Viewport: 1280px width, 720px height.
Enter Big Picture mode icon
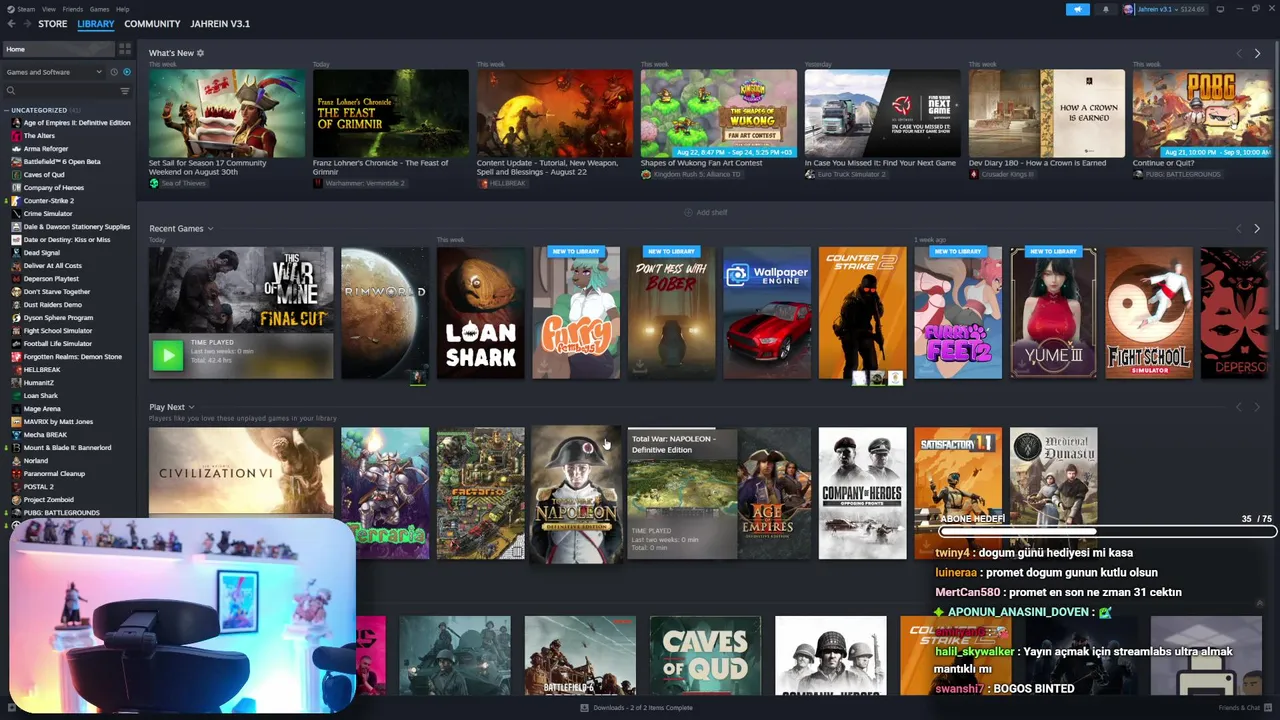1220,9
